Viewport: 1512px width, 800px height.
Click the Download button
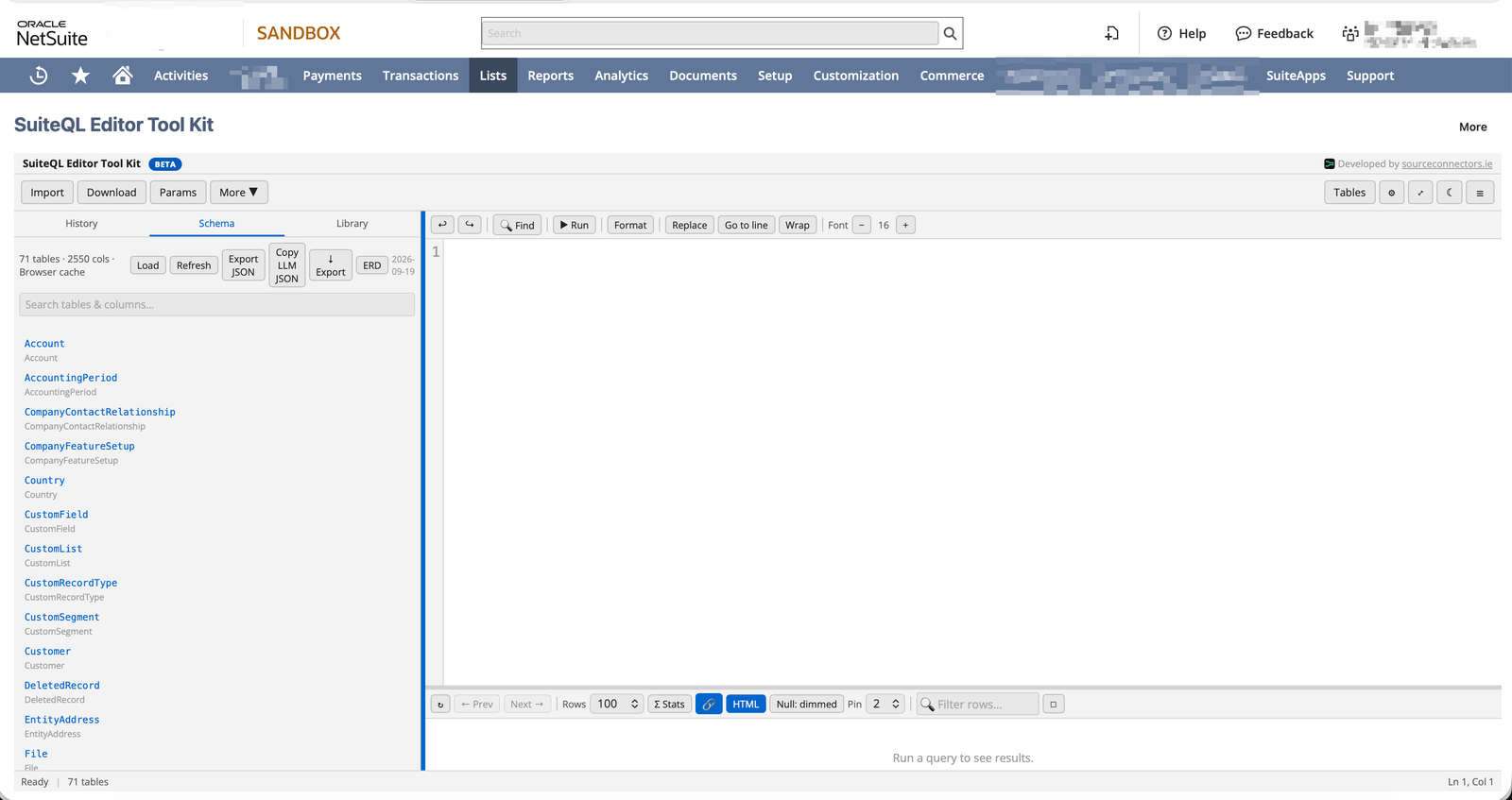point(112,193)
